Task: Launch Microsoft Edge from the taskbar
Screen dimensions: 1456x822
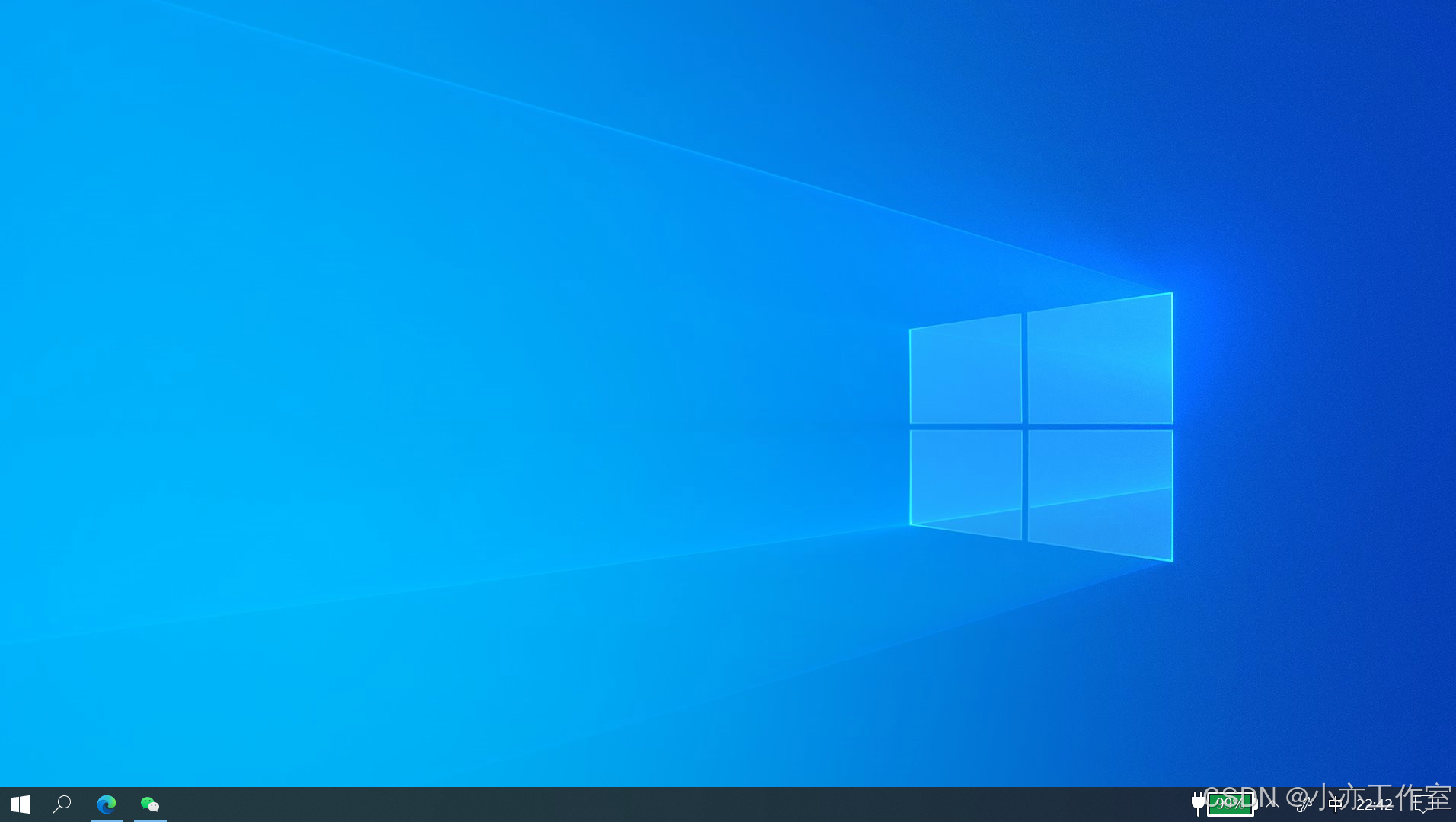Action: (107, 804)
